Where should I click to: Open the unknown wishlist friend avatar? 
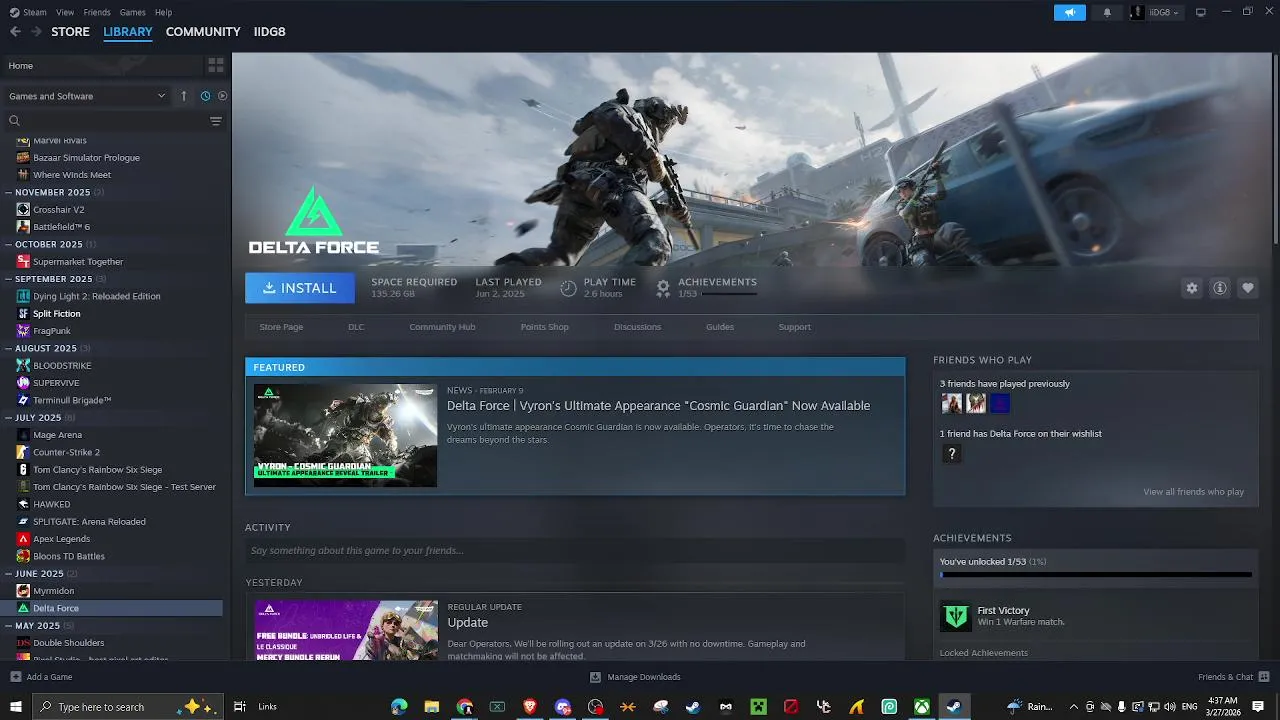pos(951,454)
